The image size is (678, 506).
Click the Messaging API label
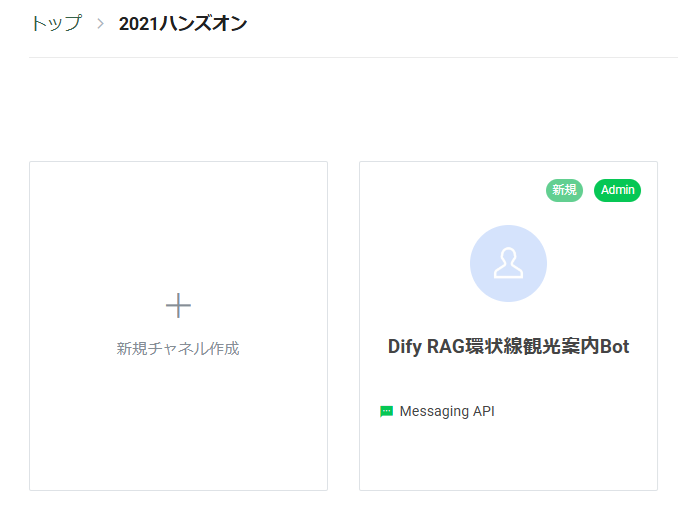447,411
